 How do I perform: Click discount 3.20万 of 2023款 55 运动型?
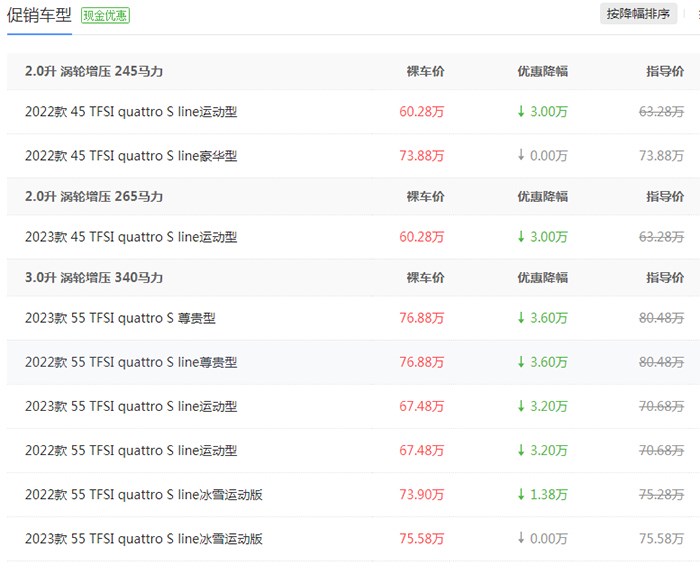point(542,406)
